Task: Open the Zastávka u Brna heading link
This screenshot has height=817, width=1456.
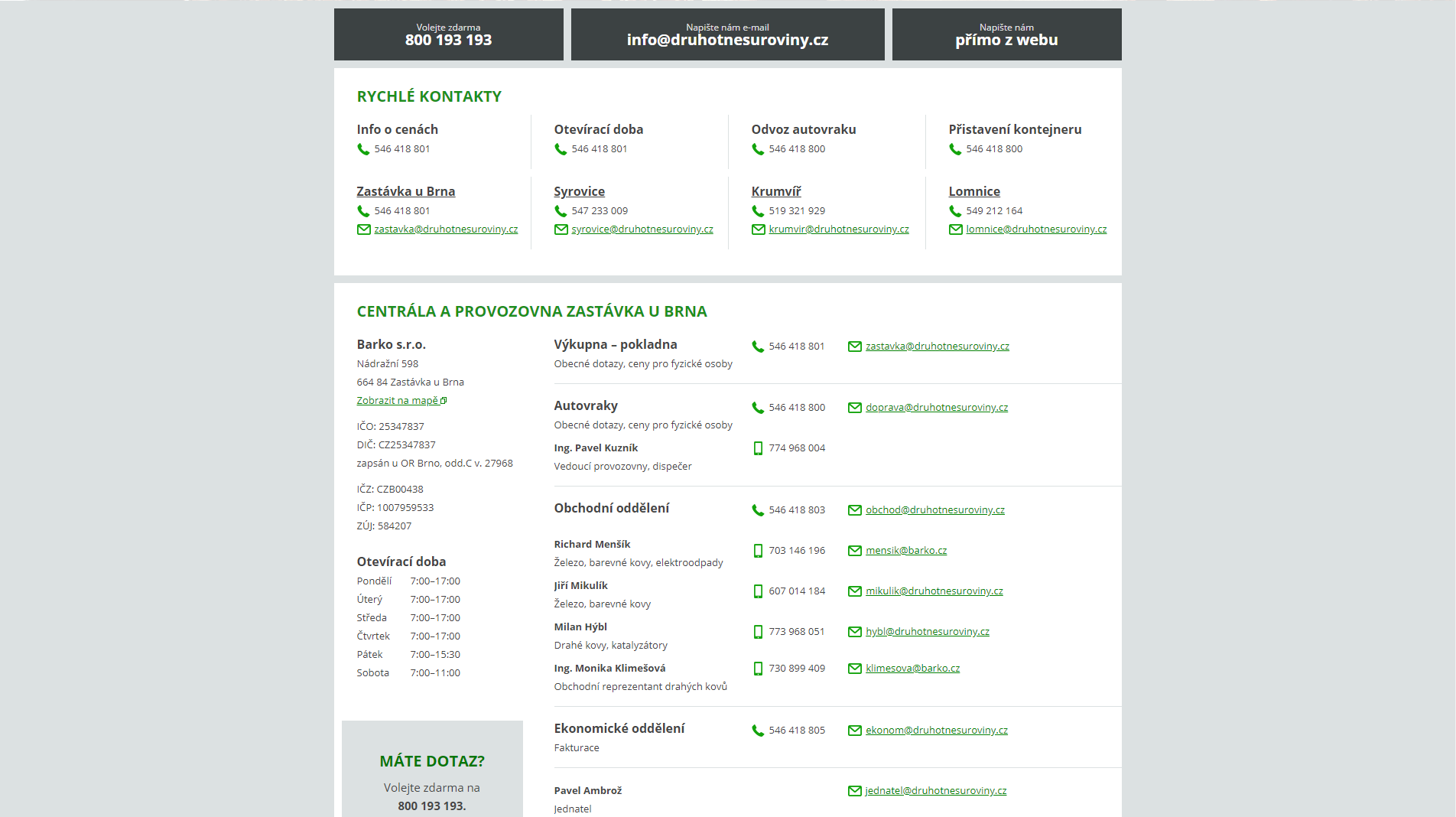Action: pos(405,191)
